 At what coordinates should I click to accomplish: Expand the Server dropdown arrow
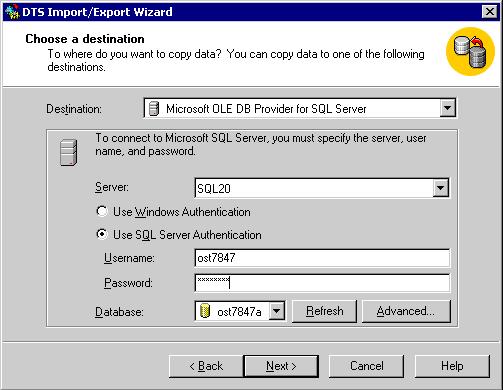[441, 188]
